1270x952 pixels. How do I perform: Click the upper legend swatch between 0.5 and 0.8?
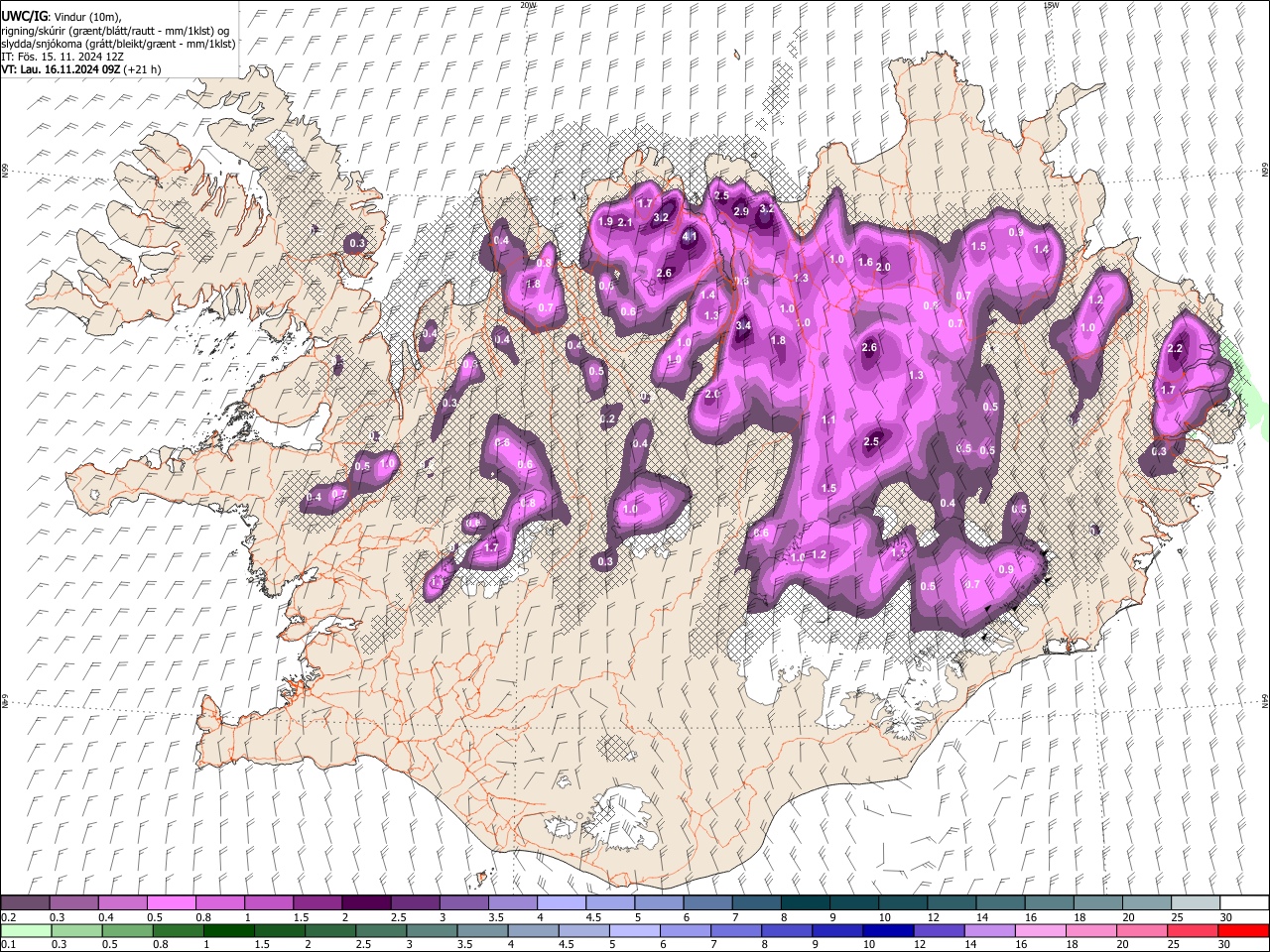[171, 902]
